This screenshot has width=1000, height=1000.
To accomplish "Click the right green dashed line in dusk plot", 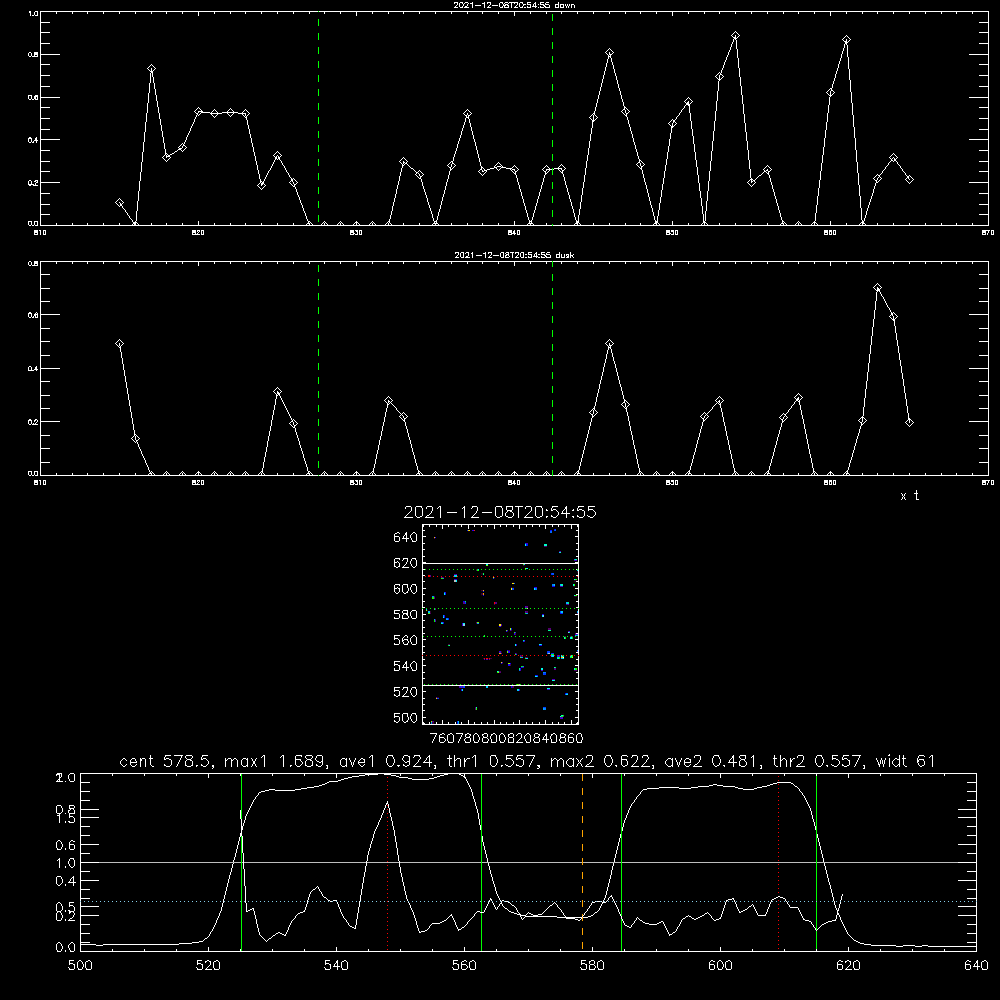I will (552, 368).
